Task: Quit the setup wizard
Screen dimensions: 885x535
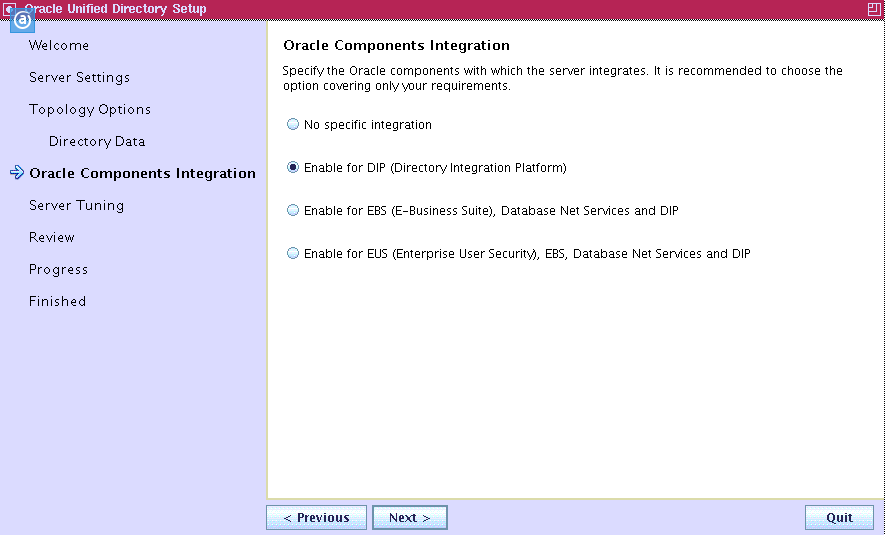Action: click(839, 517)
